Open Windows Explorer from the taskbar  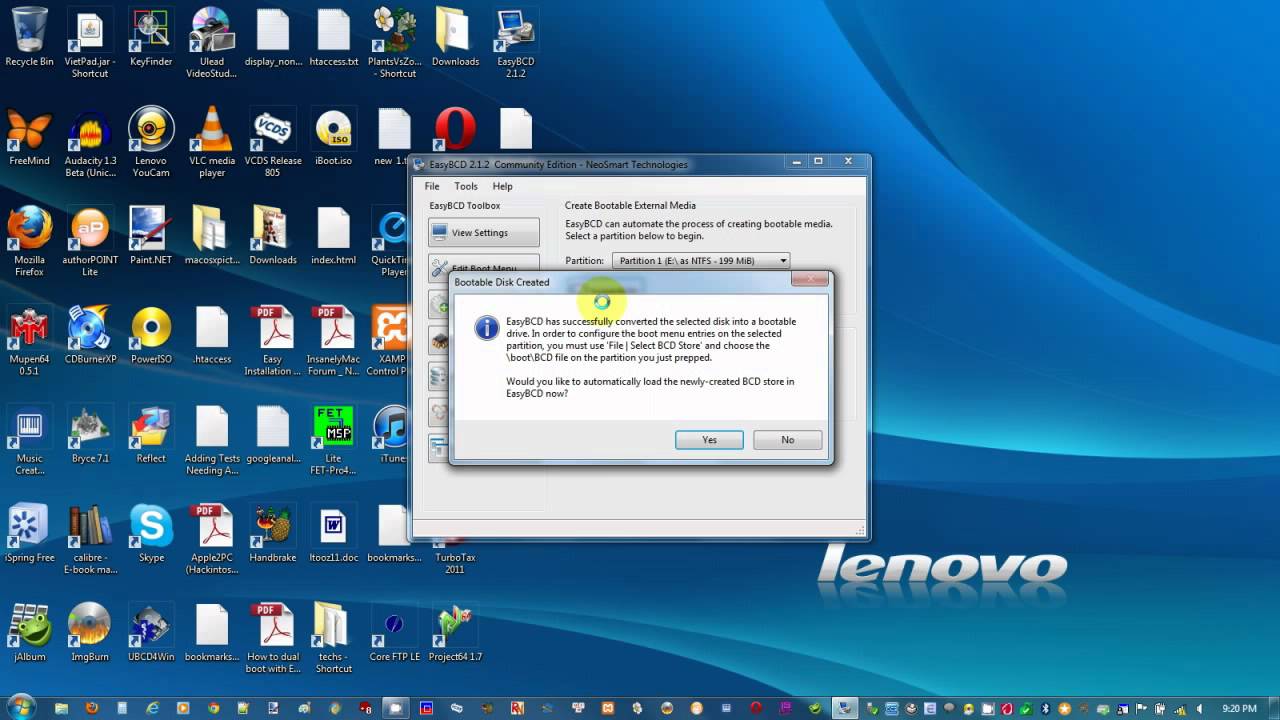point(61,708)
